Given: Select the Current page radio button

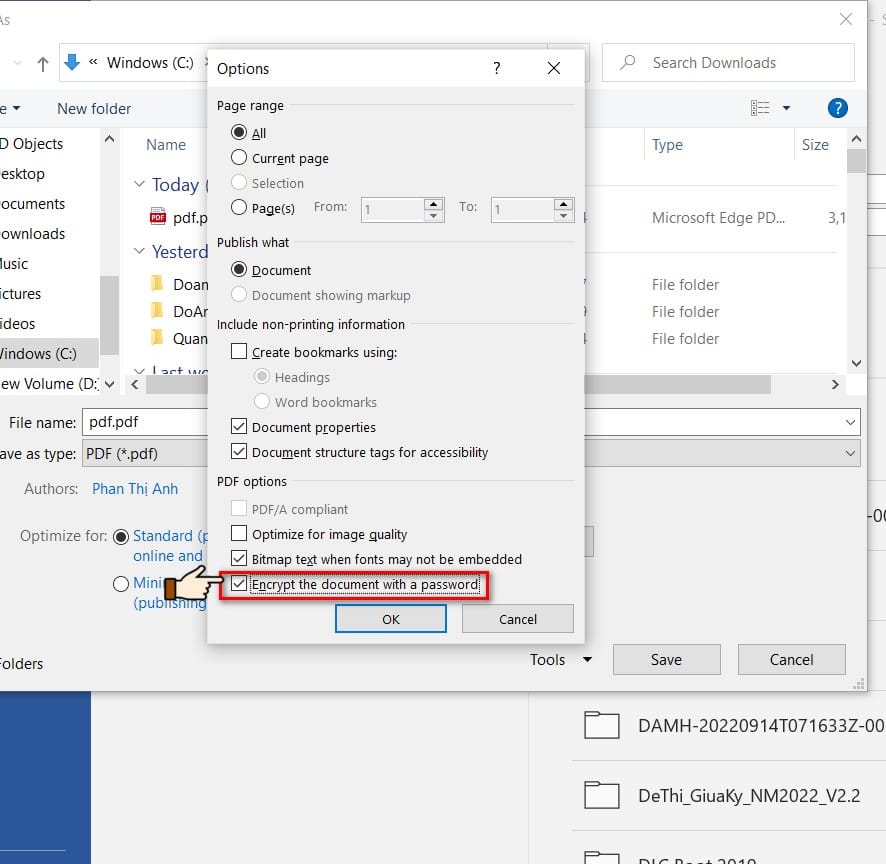Looking at the screenshot, I should pos(239,157).
